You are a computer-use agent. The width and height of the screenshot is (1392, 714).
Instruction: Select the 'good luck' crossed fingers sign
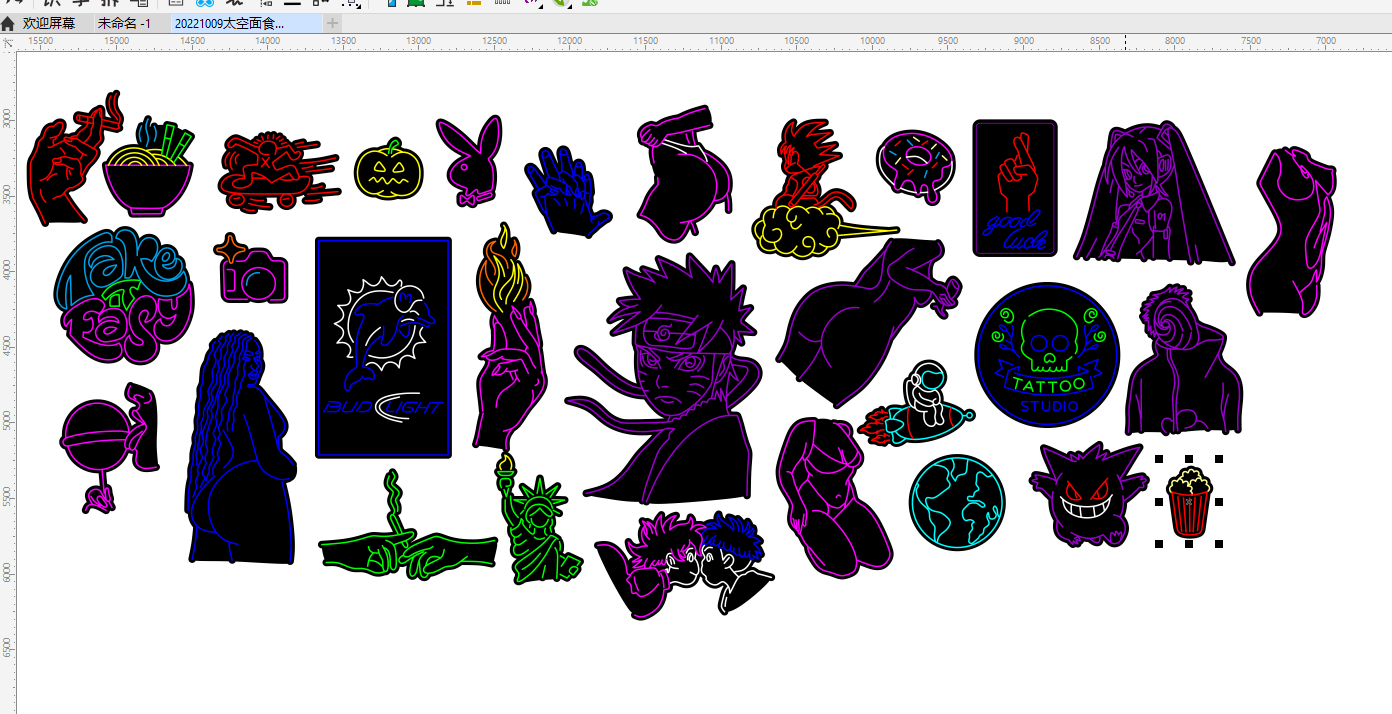(x=1015, y=189)
